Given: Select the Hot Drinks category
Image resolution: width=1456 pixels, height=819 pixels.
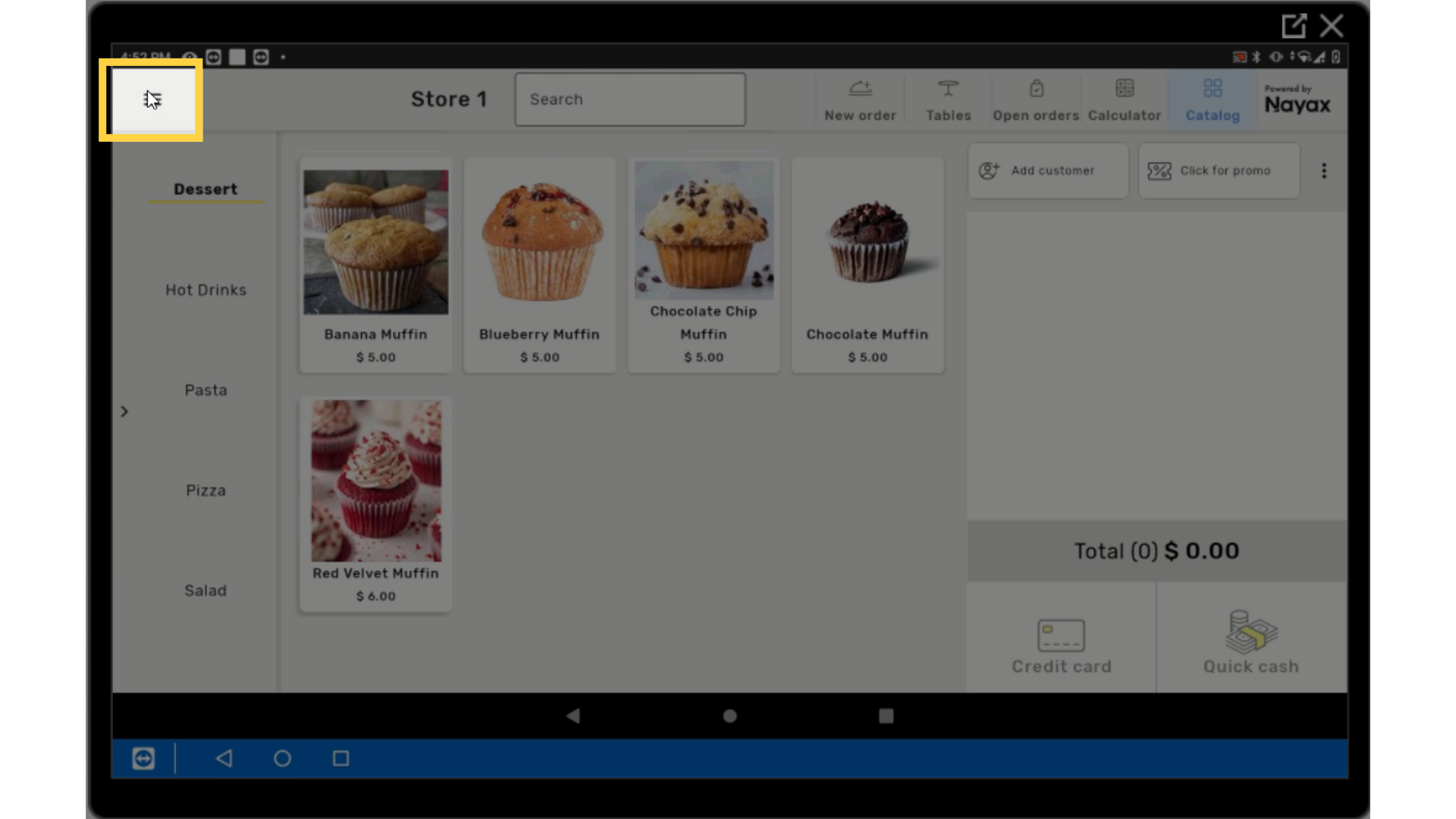Looking at the screenshot, I should (x=206, y=290).
